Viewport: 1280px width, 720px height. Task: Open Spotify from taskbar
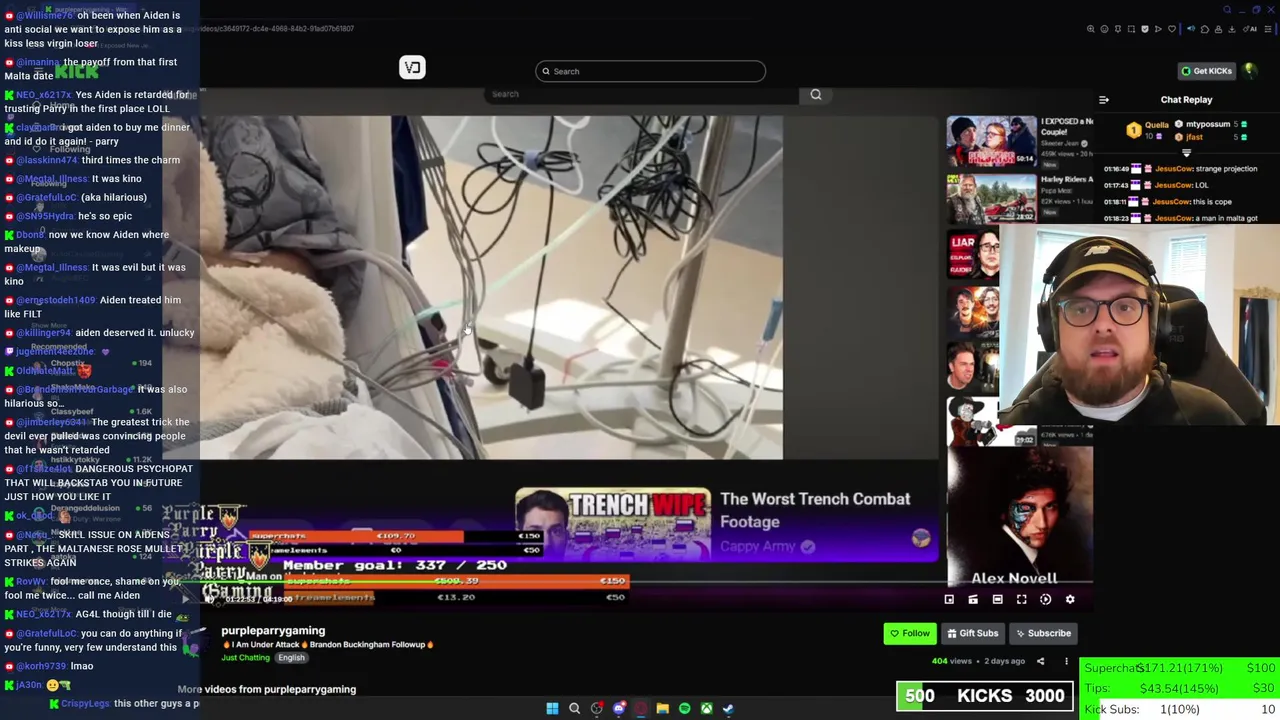point(684,708)
